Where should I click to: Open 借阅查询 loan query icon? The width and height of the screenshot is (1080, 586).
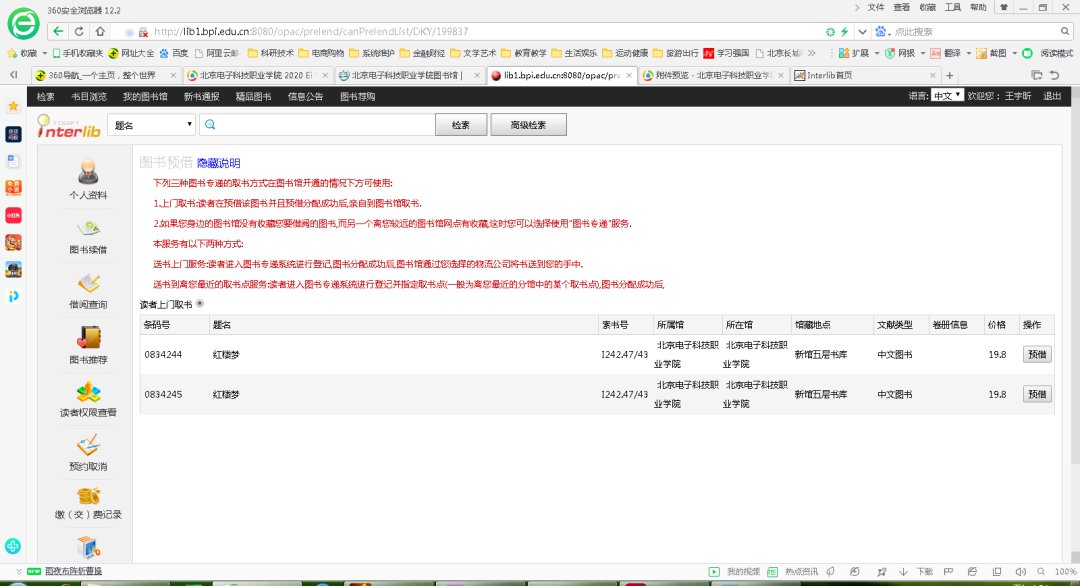pos(88,283)
